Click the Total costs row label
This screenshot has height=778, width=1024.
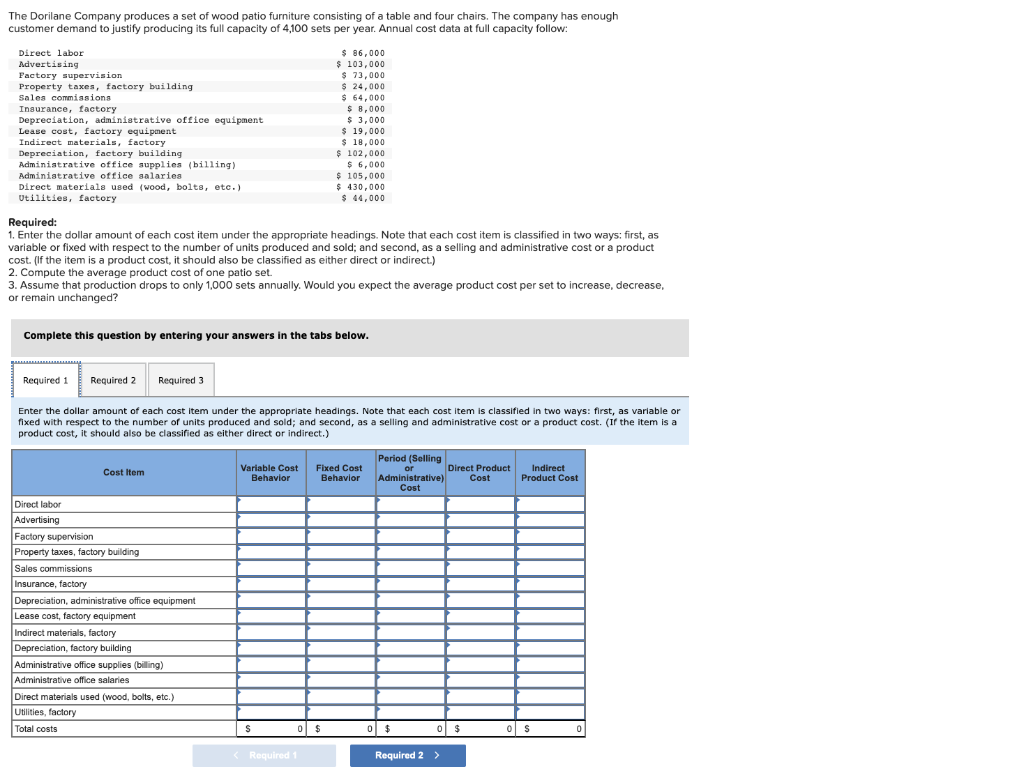(36, 729)
